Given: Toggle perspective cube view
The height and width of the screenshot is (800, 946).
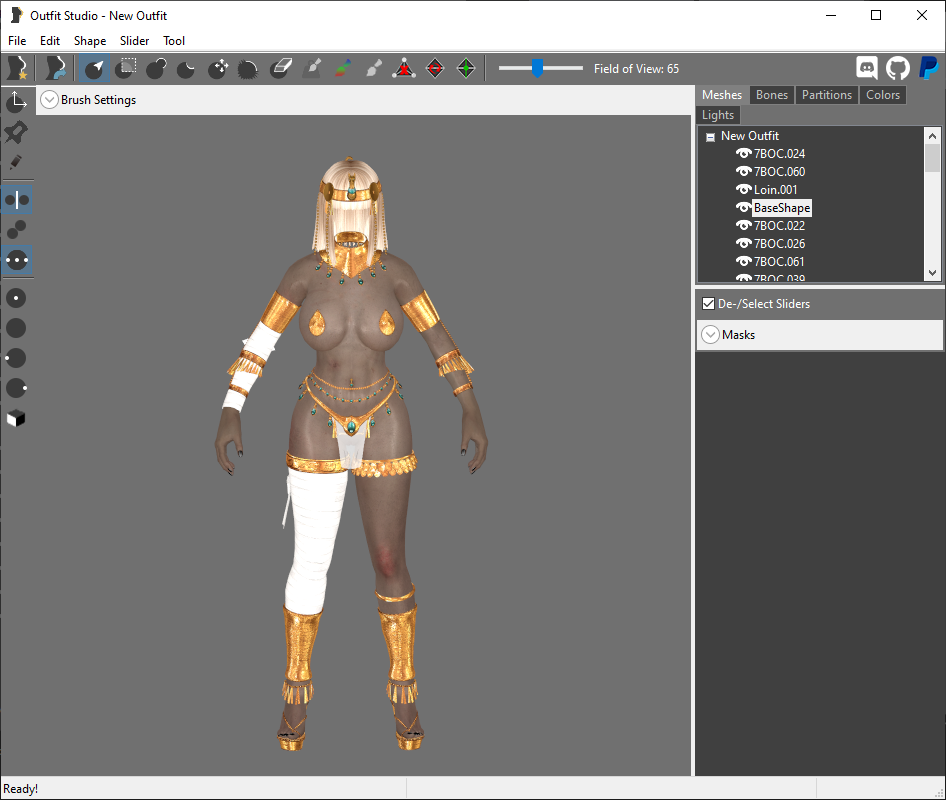Looking at the screenshot, I should 16,418.
